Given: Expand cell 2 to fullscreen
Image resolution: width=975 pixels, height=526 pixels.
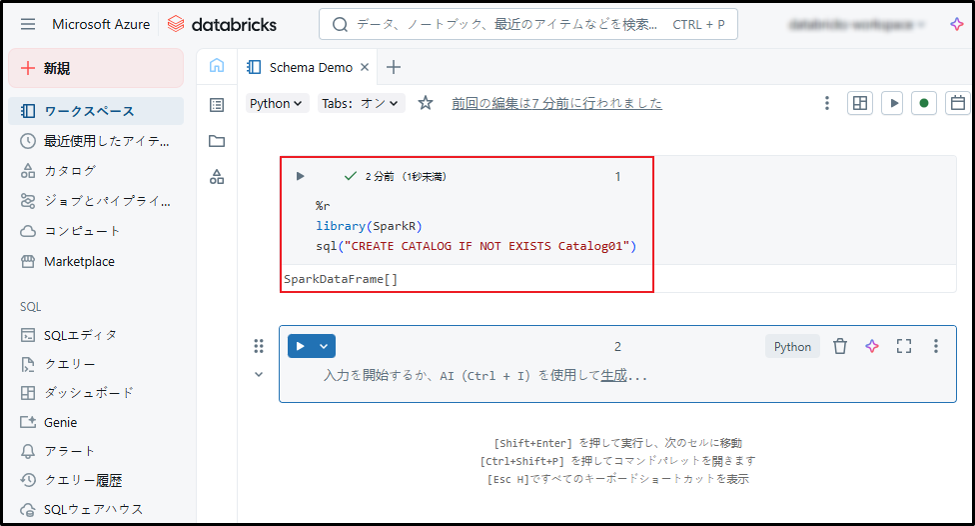Looking at the screenshot, I should pos(904,346).
